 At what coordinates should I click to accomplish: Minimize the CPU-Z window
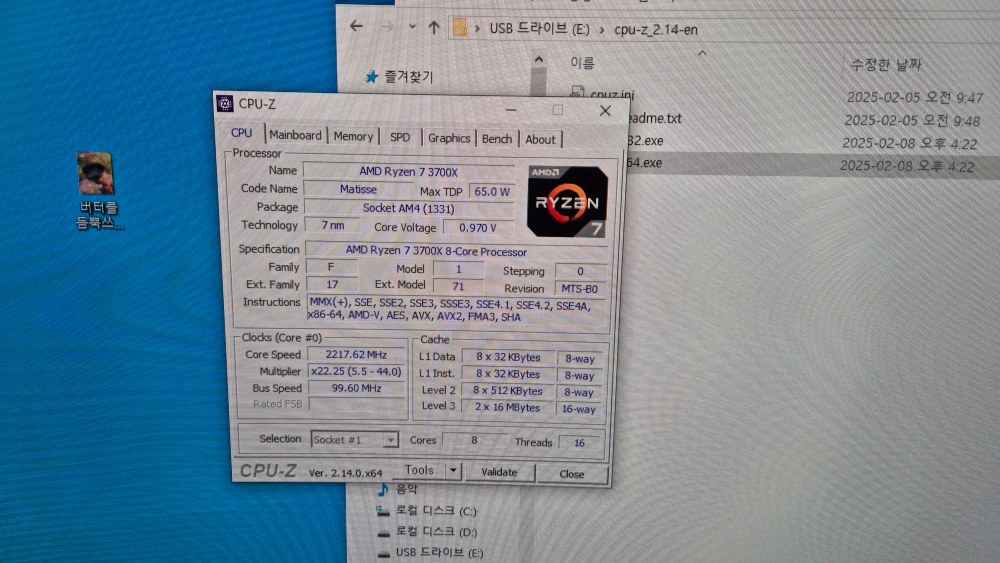coord(511,110)
